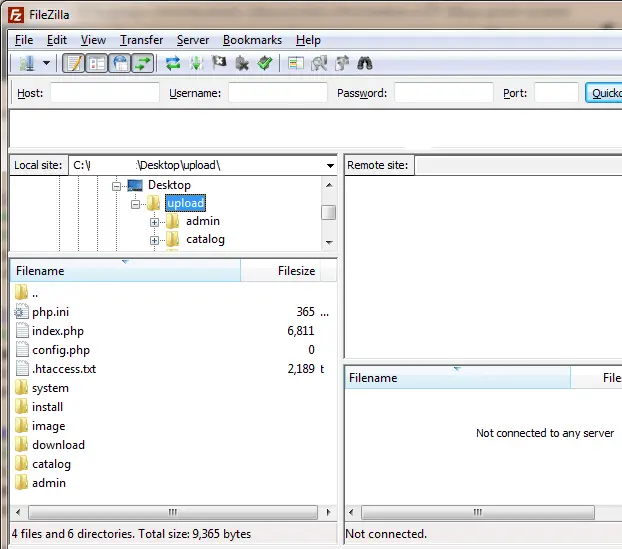Click local file list scroll right arrow
The image size is (622, 549).
(x=328, y=512)
